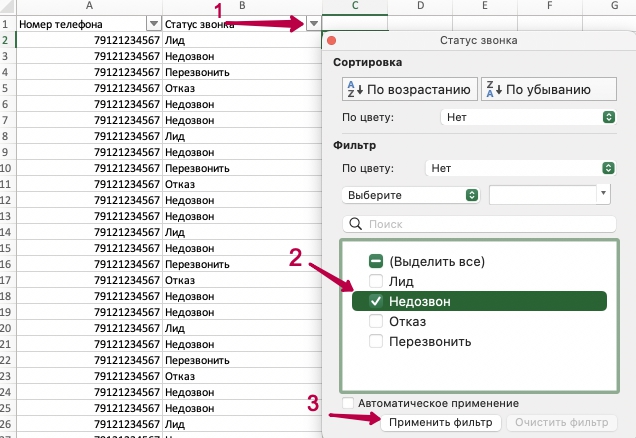Toggle (Выделить все) checkbox

tap(376, 261)
